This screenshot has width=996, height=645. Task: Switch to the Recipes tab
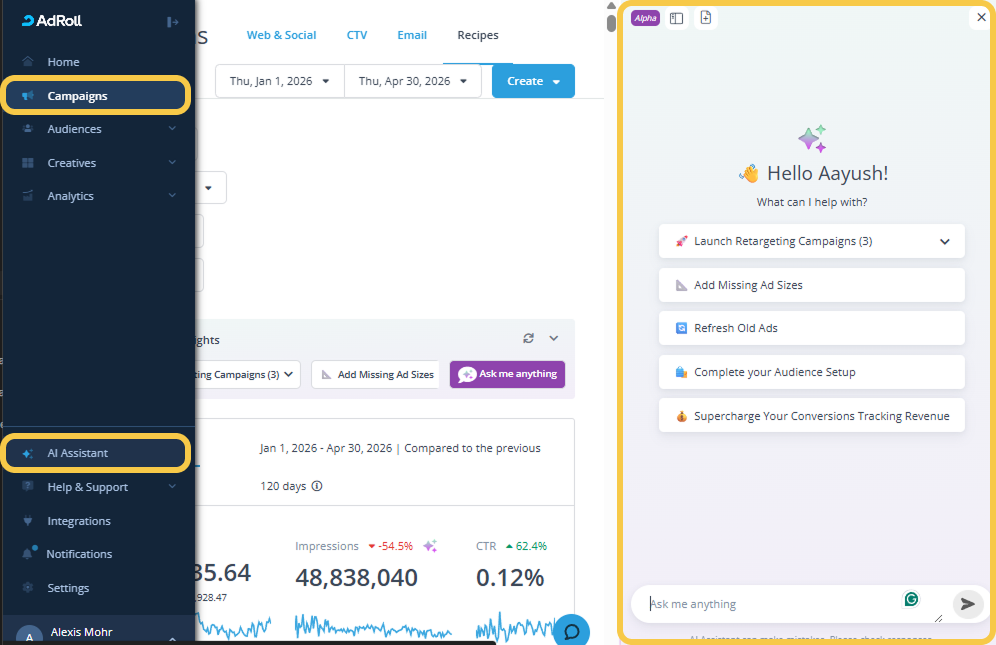(x=478, y=35)
